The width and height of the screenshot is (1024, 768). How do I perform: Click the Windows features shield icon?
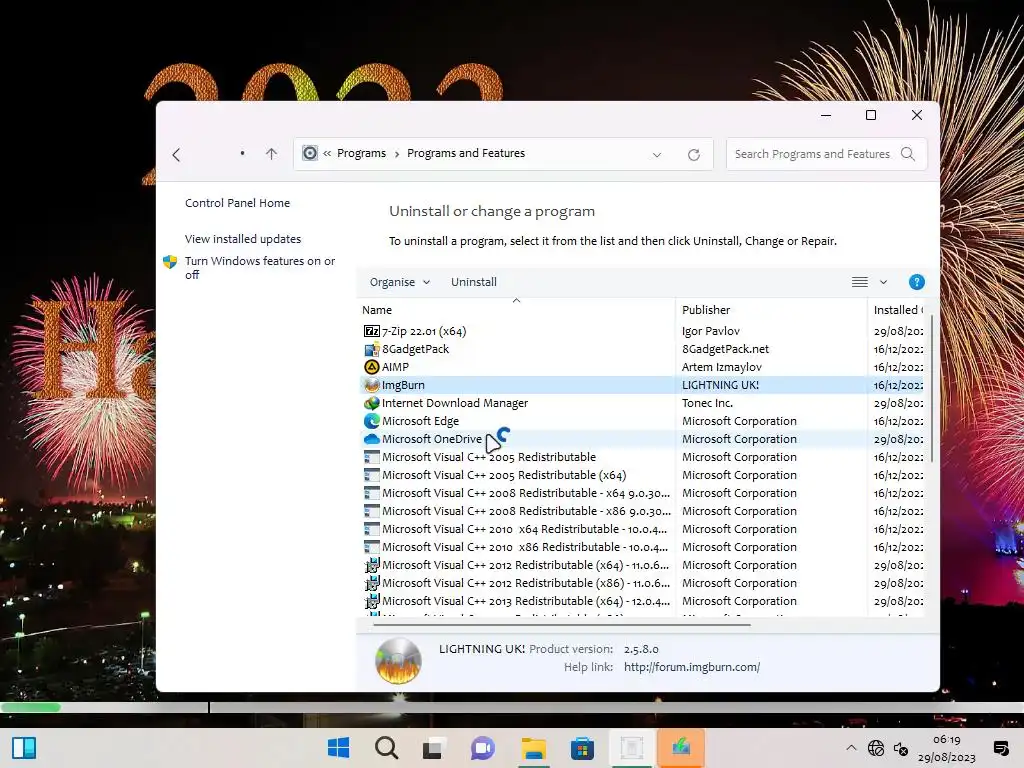click(x=170, y=262)
